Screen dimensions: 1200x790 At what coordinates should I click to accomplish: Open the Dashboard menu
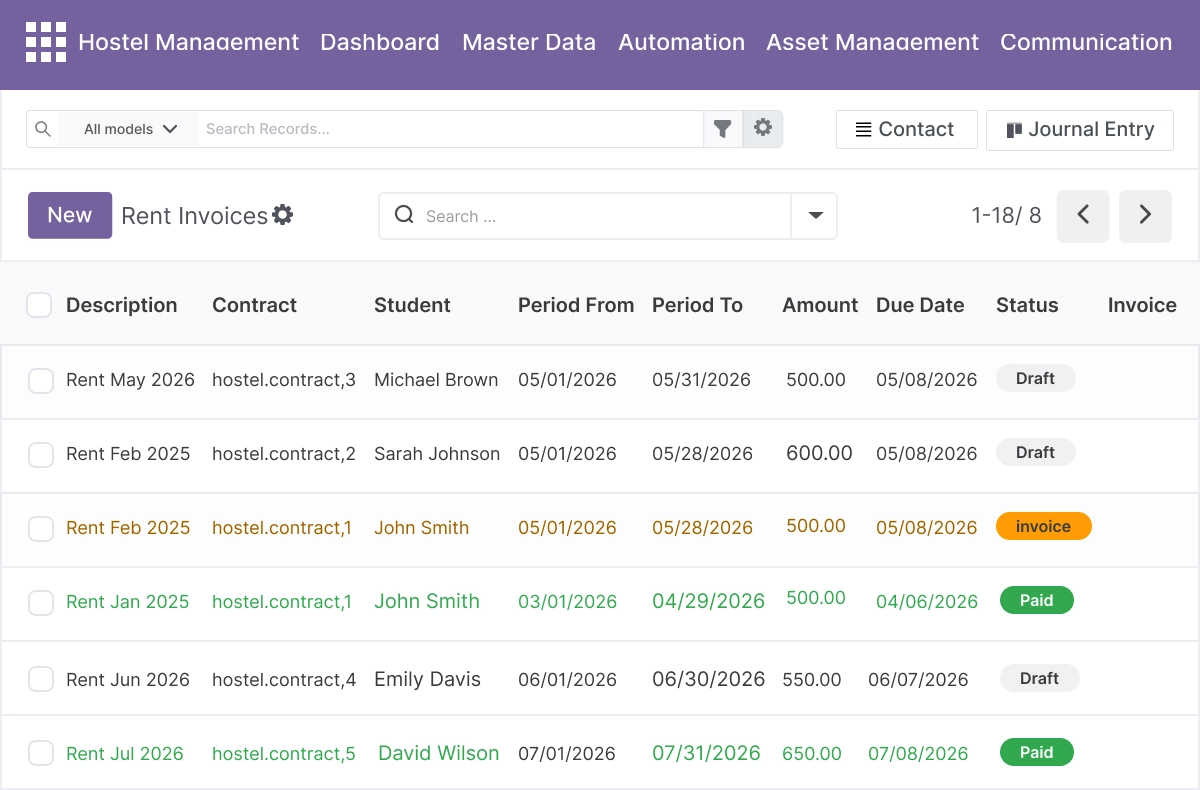point(380,42)
